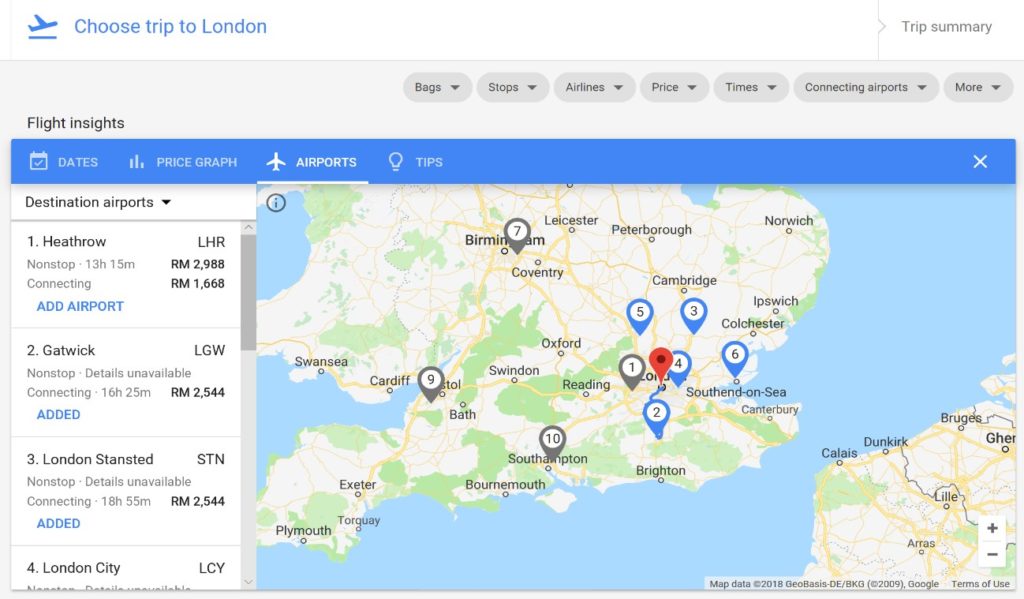Remove Gatwick via the ADDED toggle

pos(58,415)
